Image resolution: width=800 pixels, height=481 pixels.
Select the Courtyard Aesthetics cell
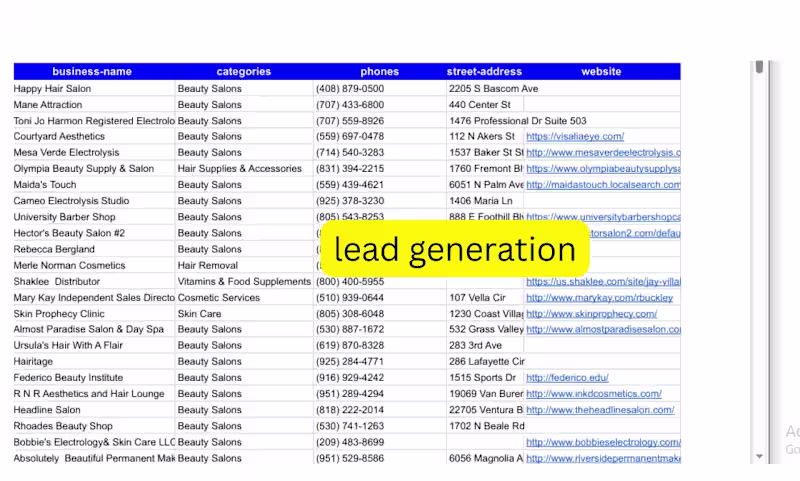[94, 137]
